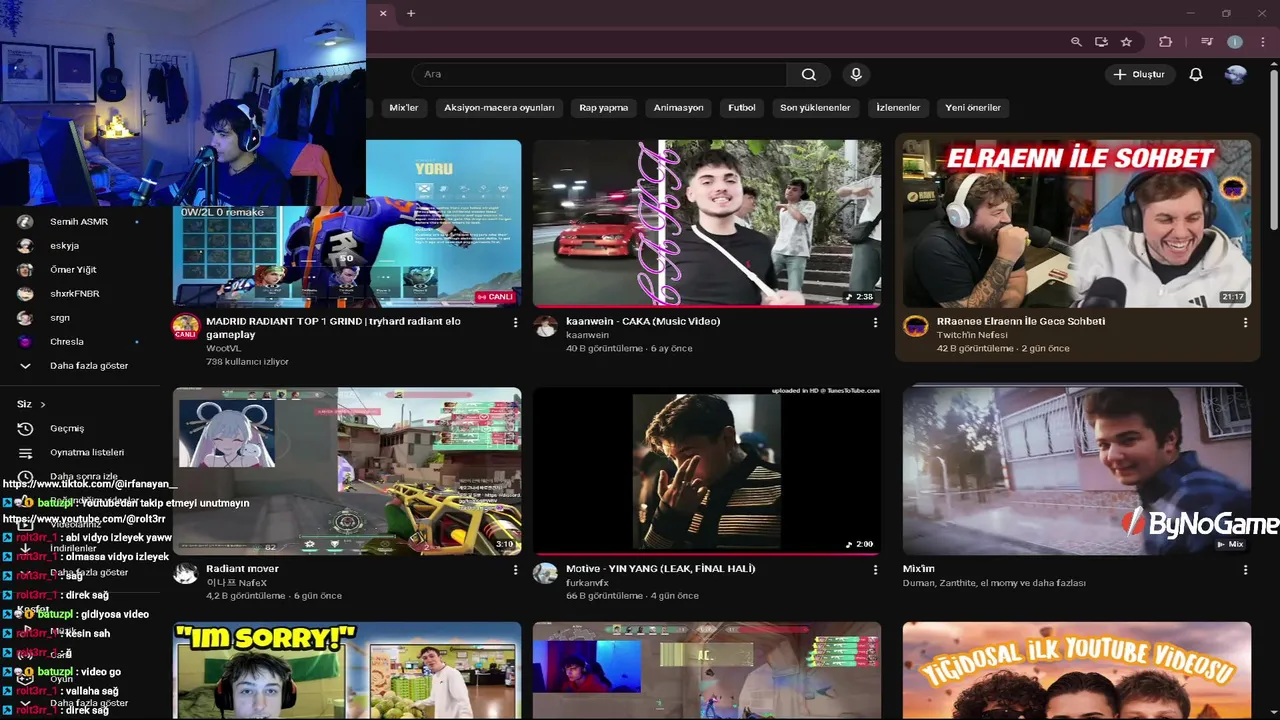Screen dimensions: 1280x720
Task: Open the Radiant mover video thumbnail
Action: click(x=347, y=470)
